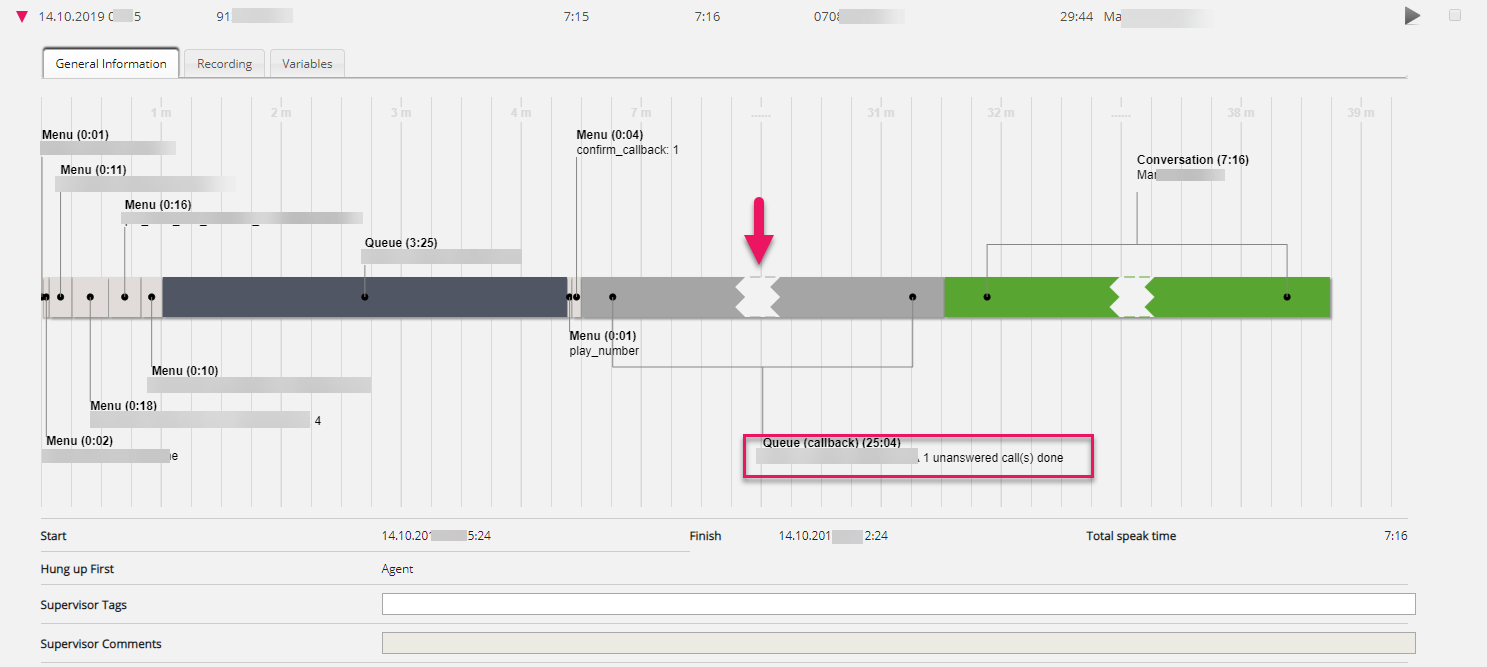Click the Supervisor Comments text box
Image resolution: width=1487 pixels, height=667 pixels.
click(x=898, y=644)
